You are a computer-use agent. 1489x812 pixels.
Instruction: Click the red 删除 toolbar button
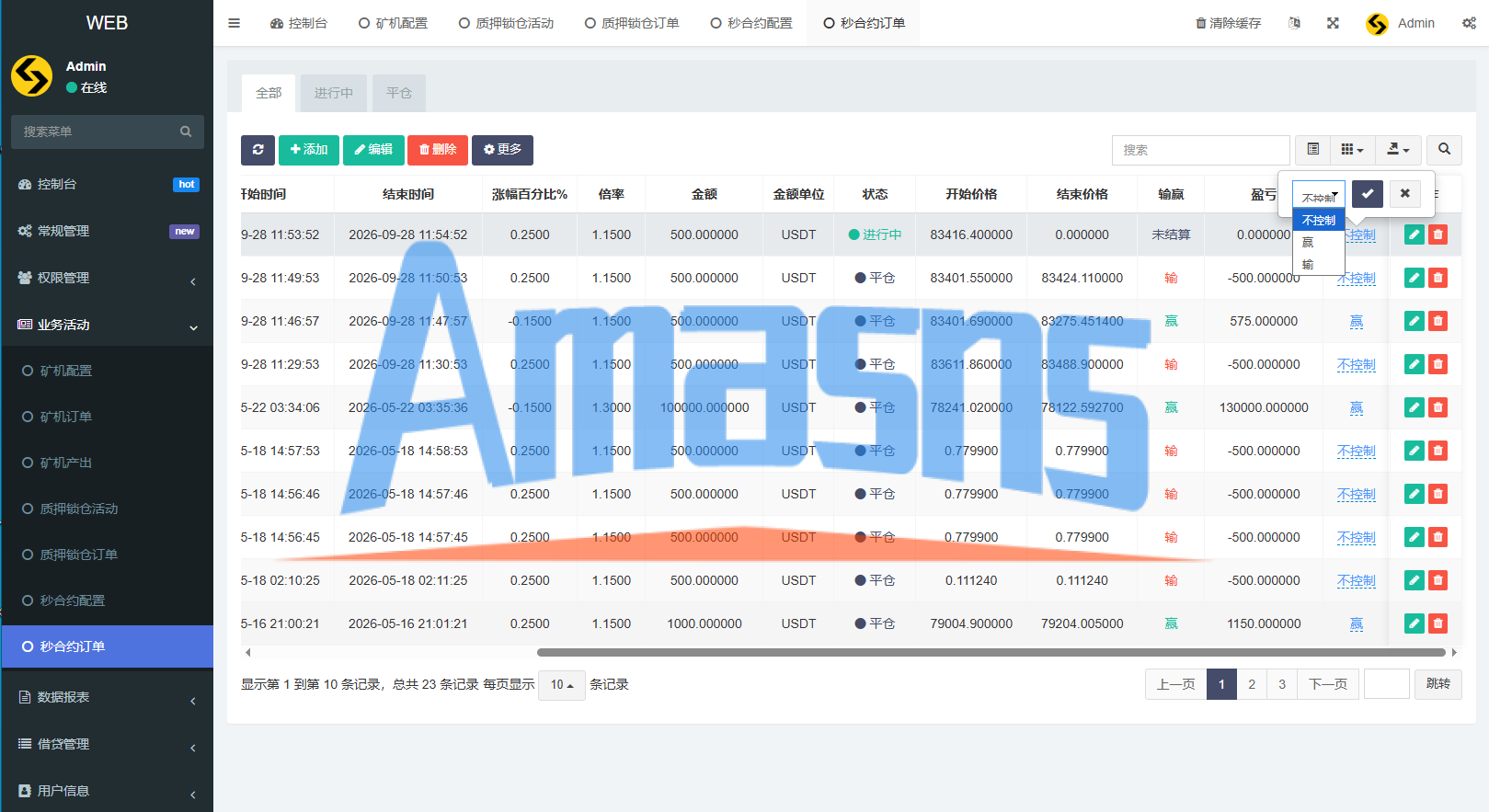pyautogui.click(x=438, y=150)
